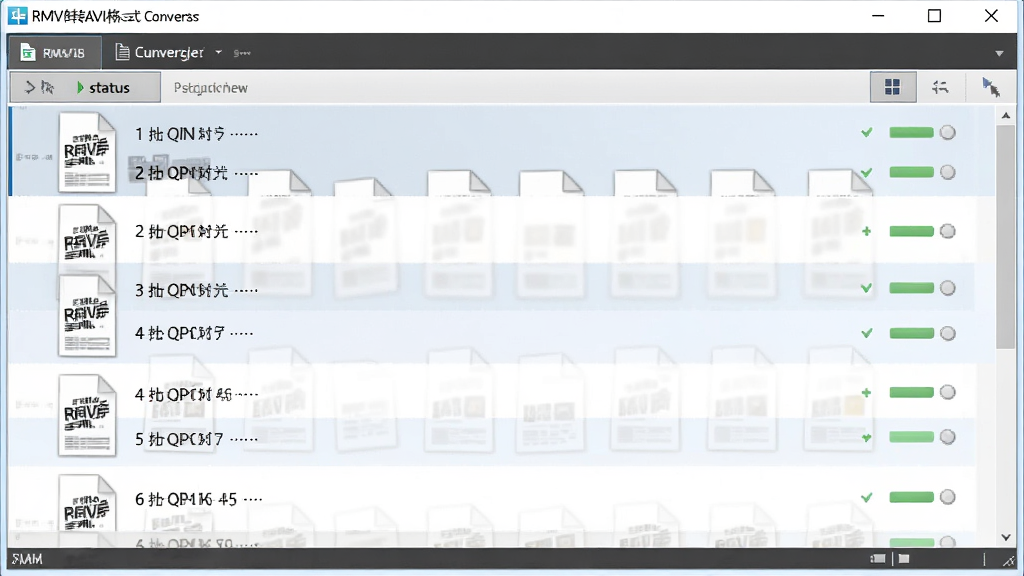Switch to the grid view icon
The height and width of the screenshot is (576, 1024).
click(892, 87)
